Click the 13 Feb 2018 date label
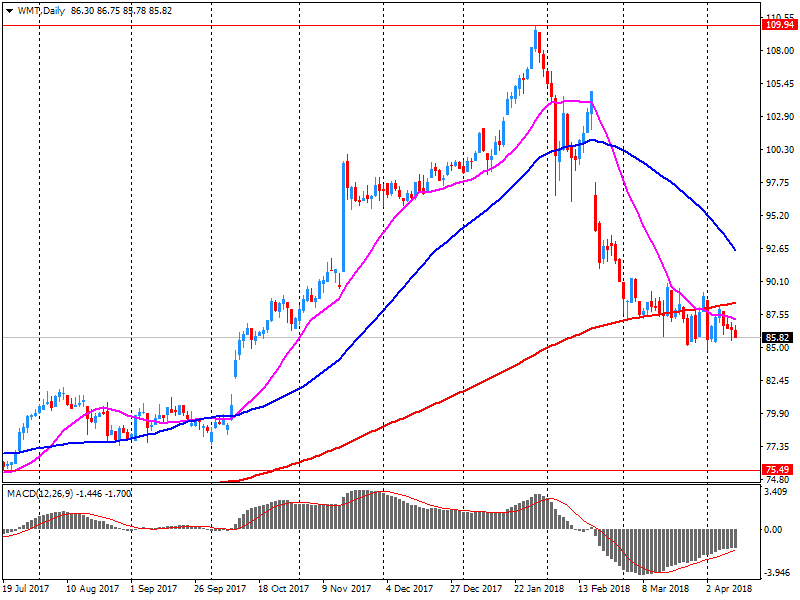This screenshot has height=600, width=800. (604, 588)
